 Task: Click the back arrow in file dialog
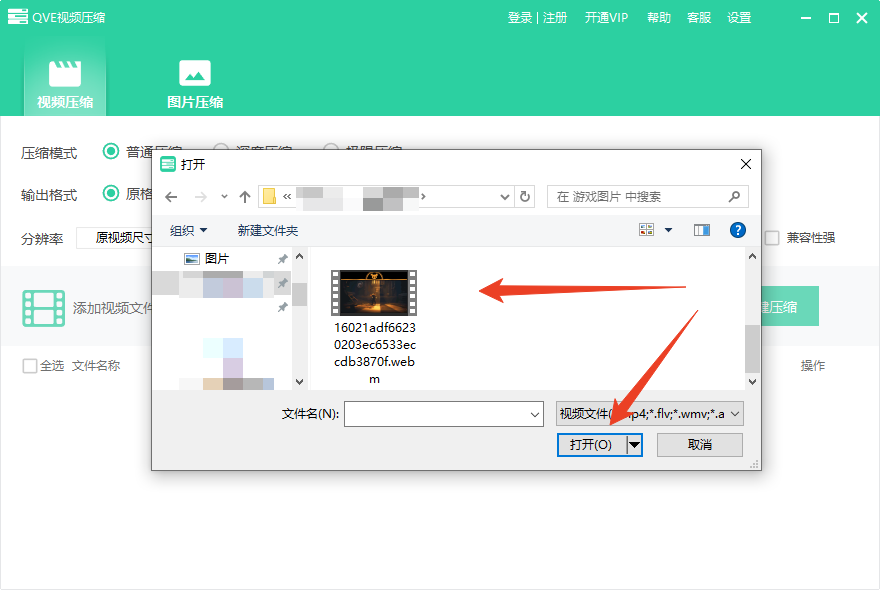coord(171,197)
